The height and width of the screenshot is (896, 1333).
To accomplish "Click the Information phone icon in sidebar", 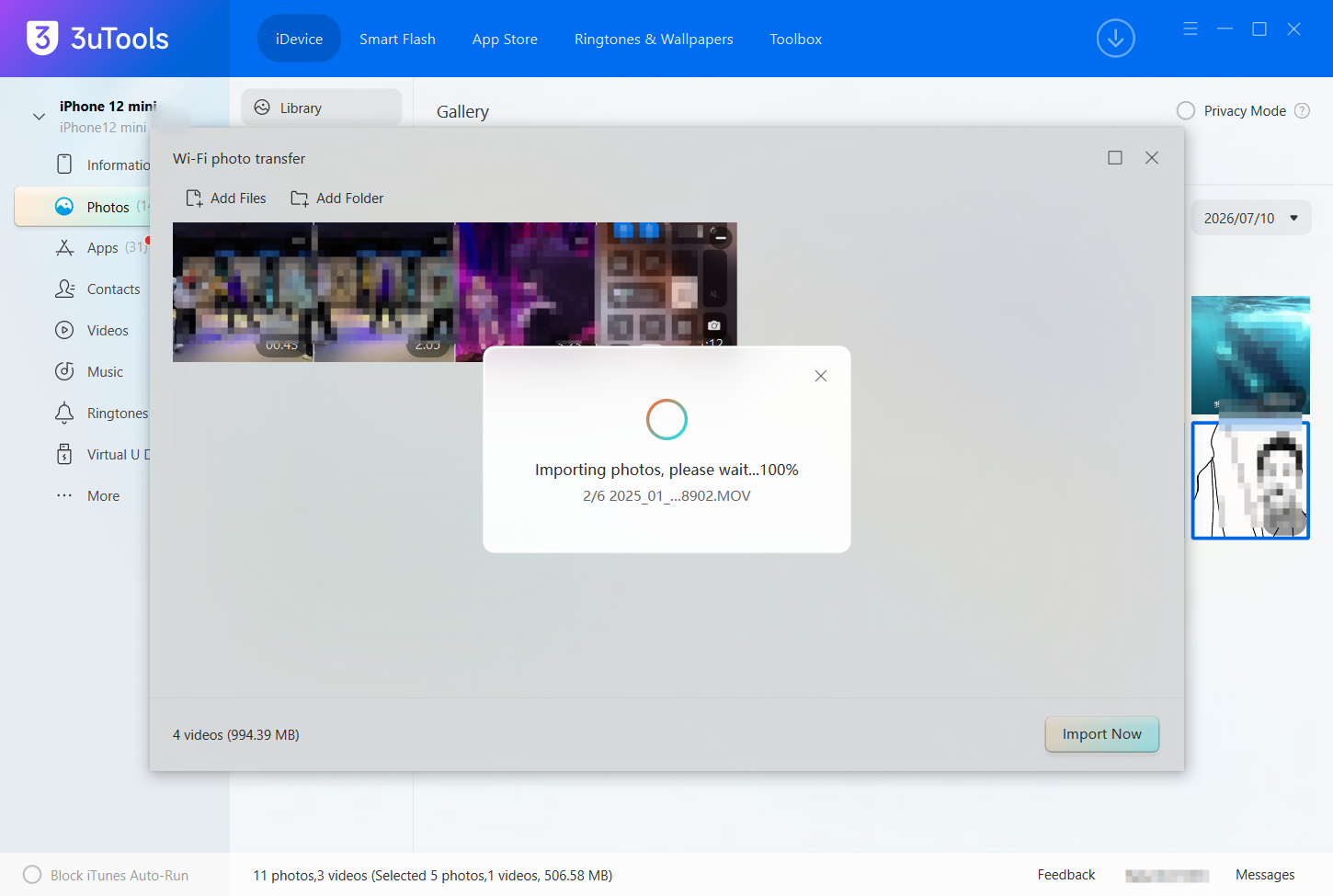I will [64, 164].
